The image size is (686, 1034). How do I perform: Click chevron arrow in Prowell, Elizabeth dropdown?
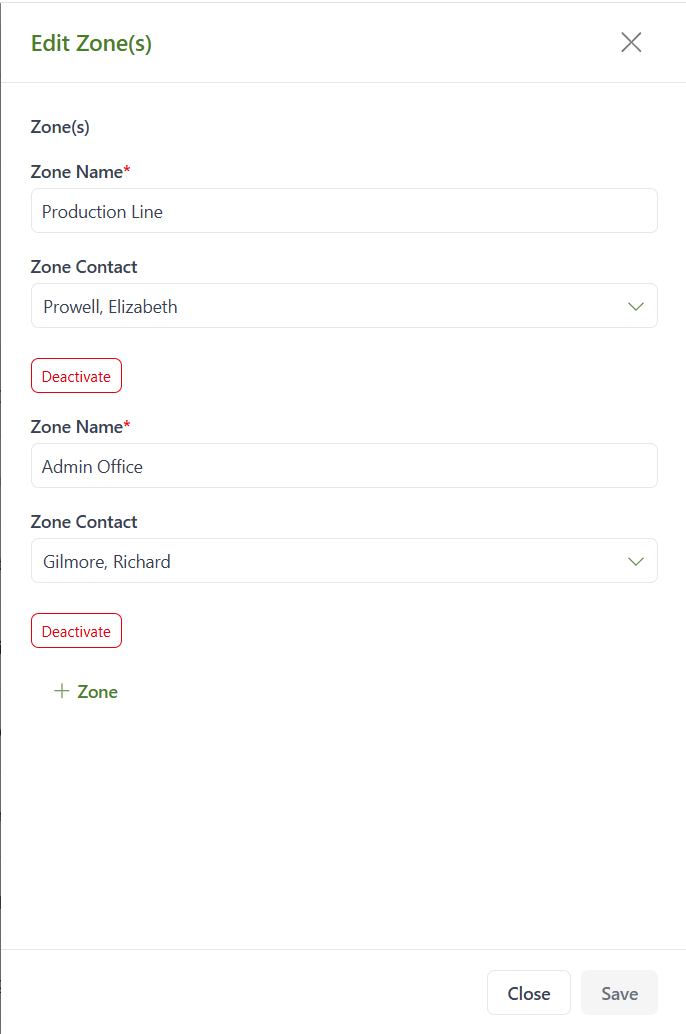[636, 306]
